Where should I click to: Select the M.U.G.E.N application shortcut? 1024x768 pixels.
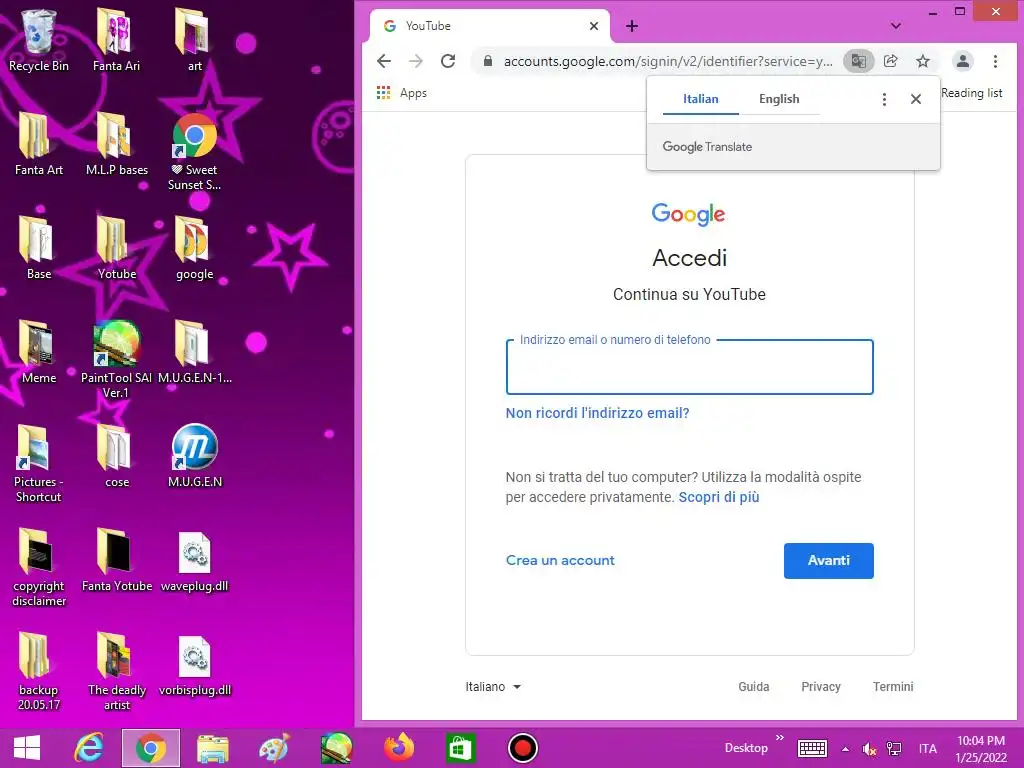tap(195, 456)
